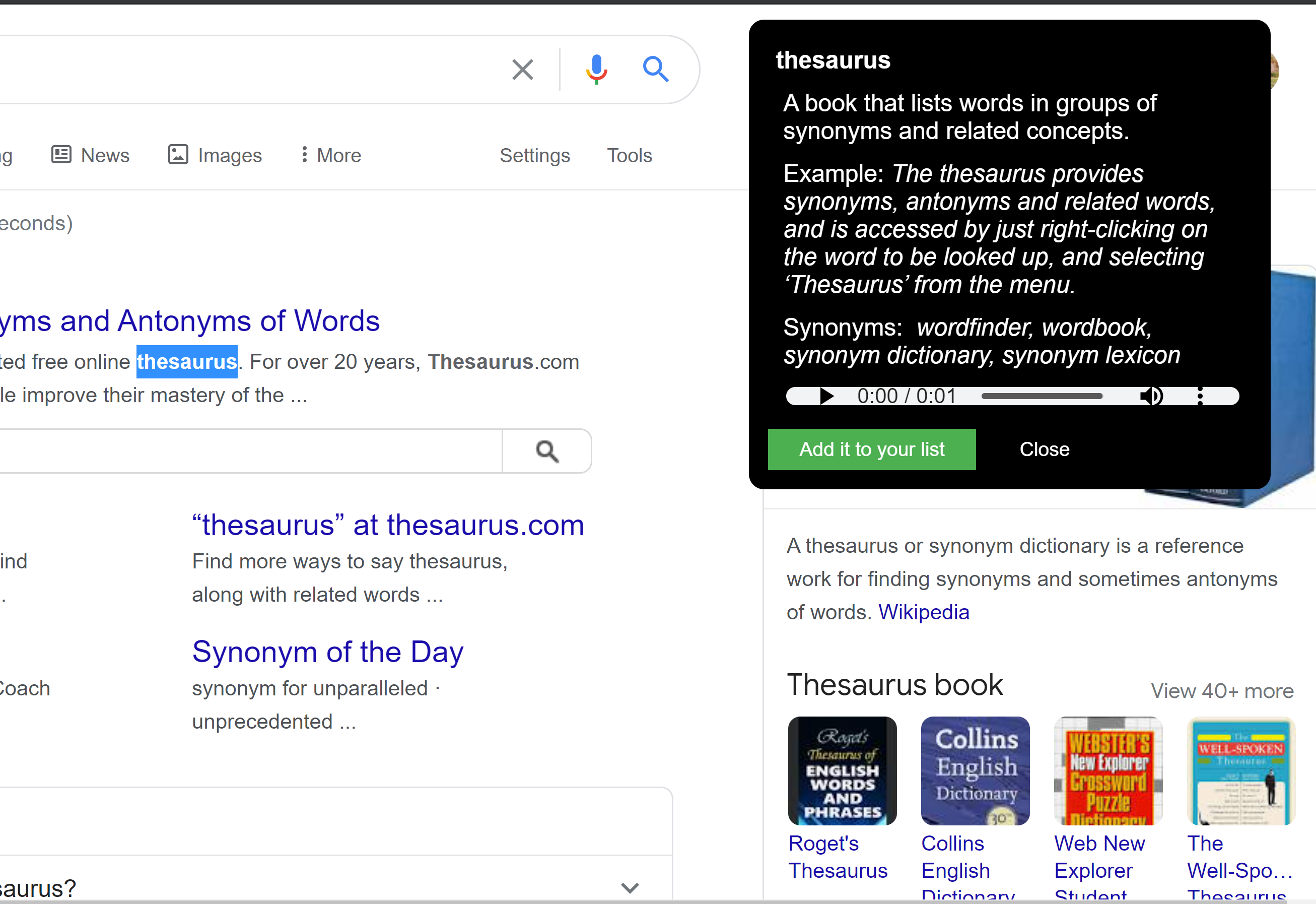Mute the audio player volume icon
The image size is (1316, 904).
coord(1151,396)
